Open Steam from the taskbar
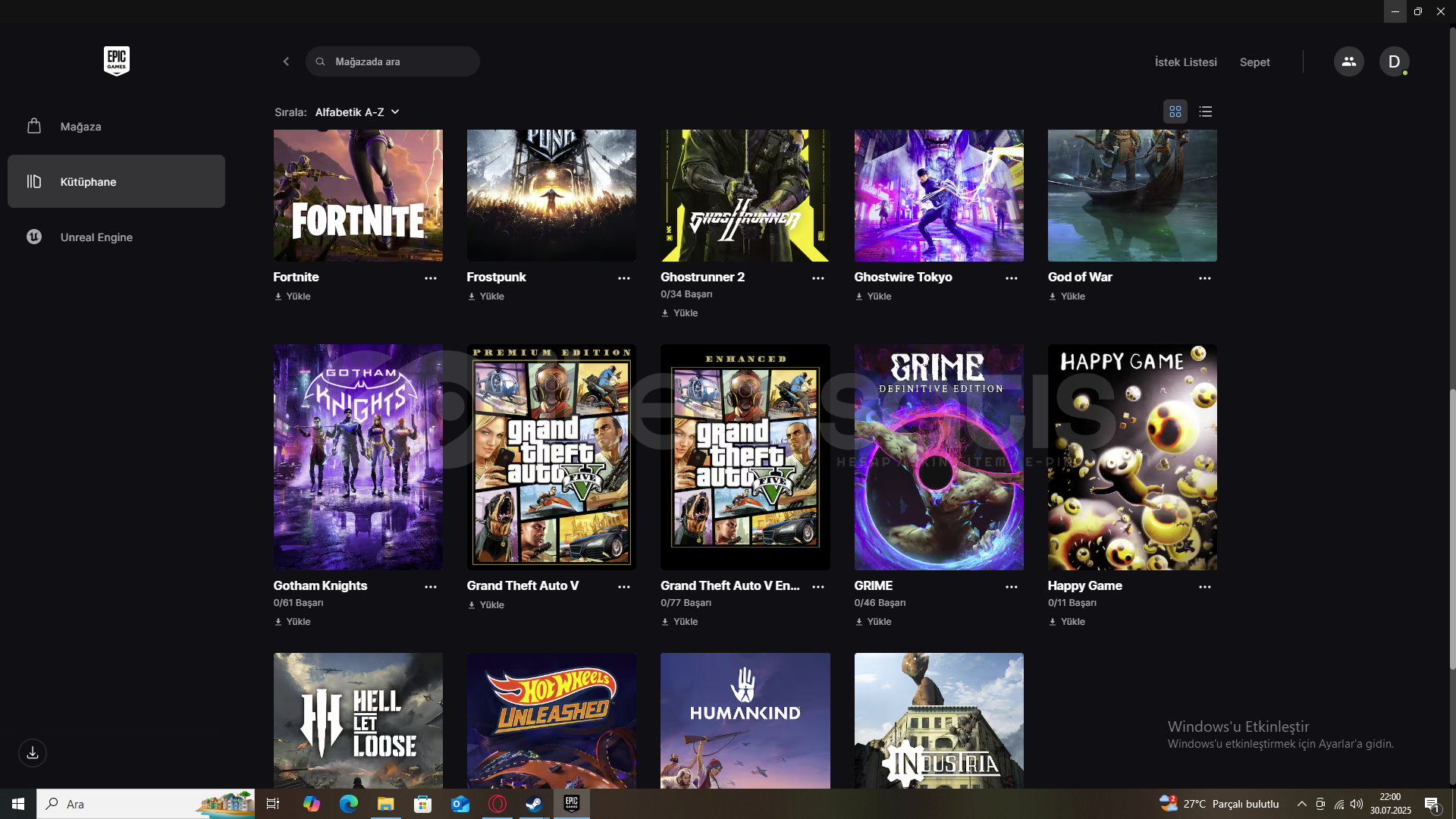The image size is (1456, 819). (535, 804)
